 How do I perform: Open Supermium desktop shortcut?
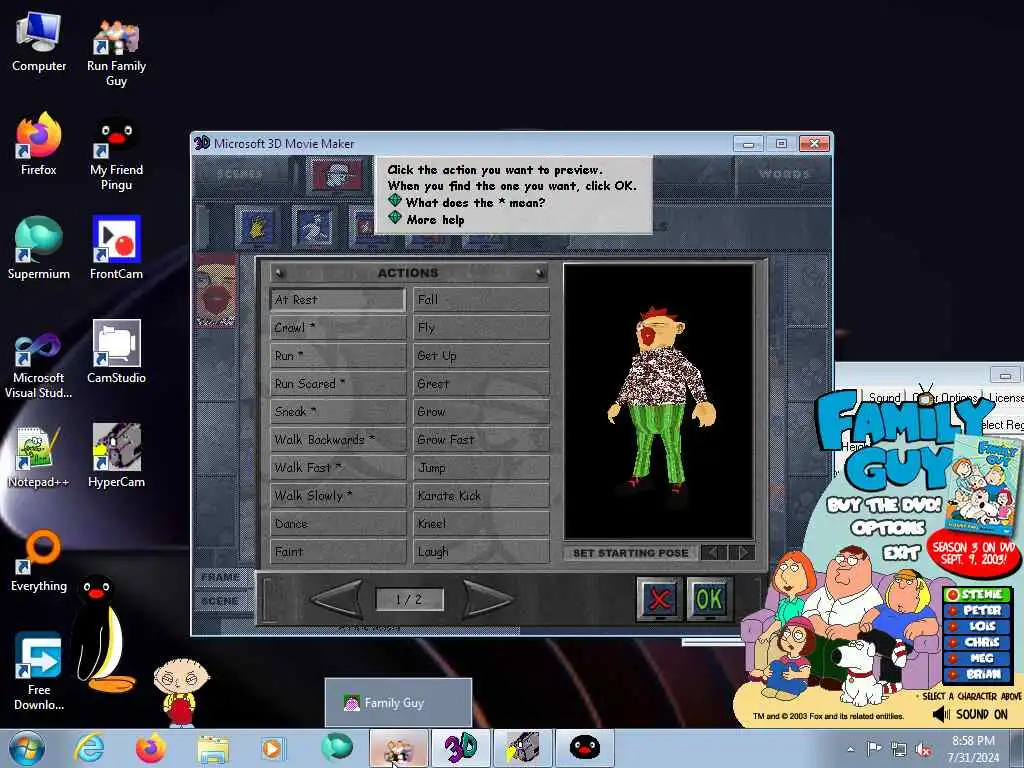point(39,248)
